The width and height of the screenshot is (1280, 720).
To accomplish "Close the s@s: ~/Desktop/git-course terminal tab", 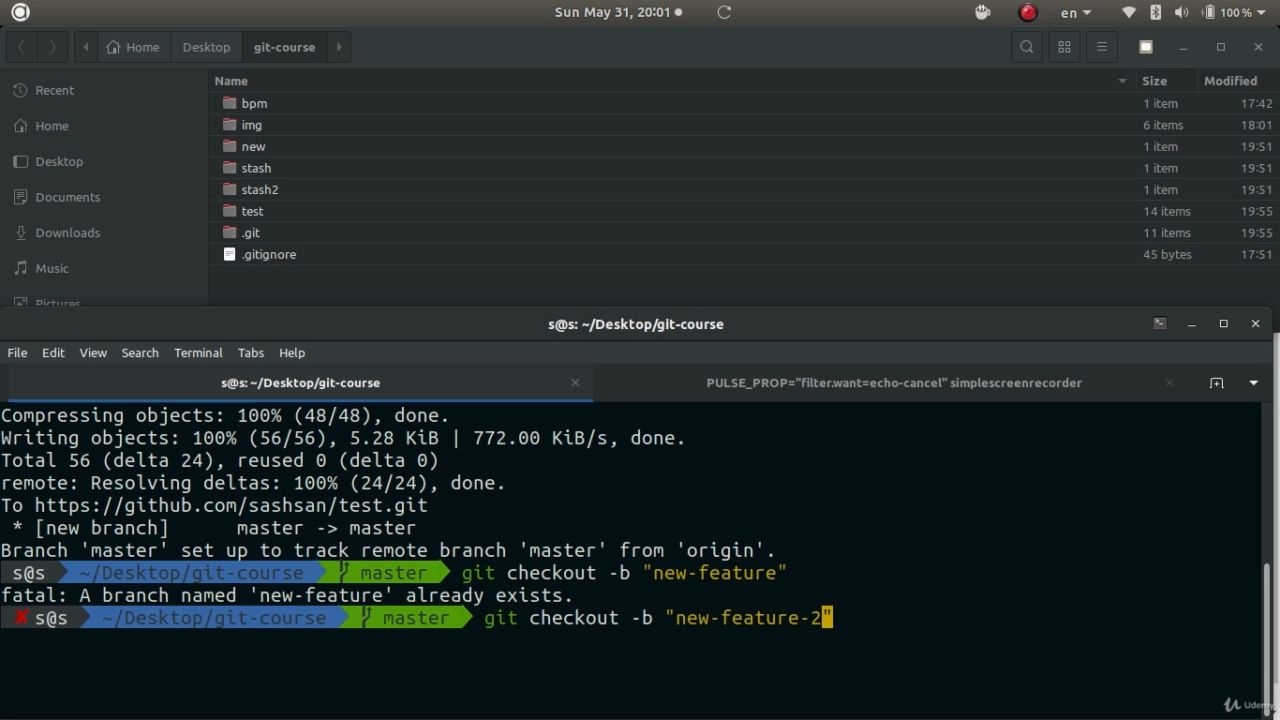I will click(575, 382).
